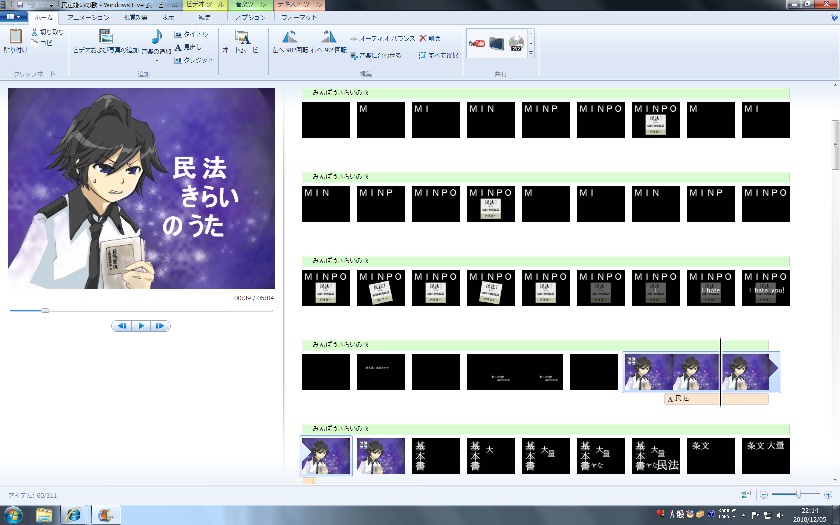Insert a Title clip
Screen dimensions: 840x525
(x=191, y=34)
